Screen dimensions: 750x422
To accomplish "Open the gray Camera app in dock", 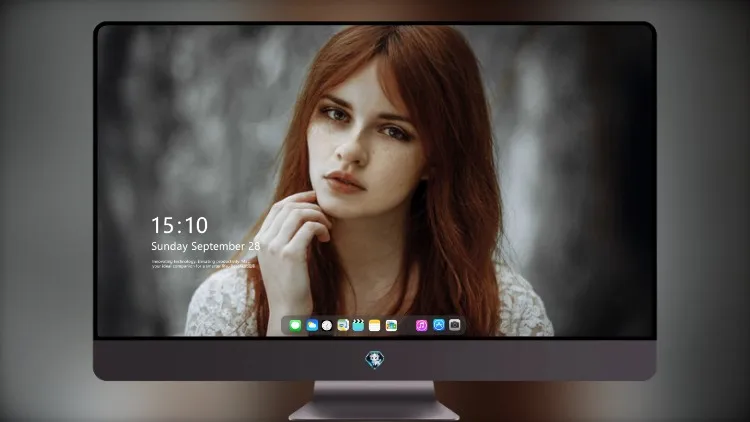I will (x=455, y=325).
